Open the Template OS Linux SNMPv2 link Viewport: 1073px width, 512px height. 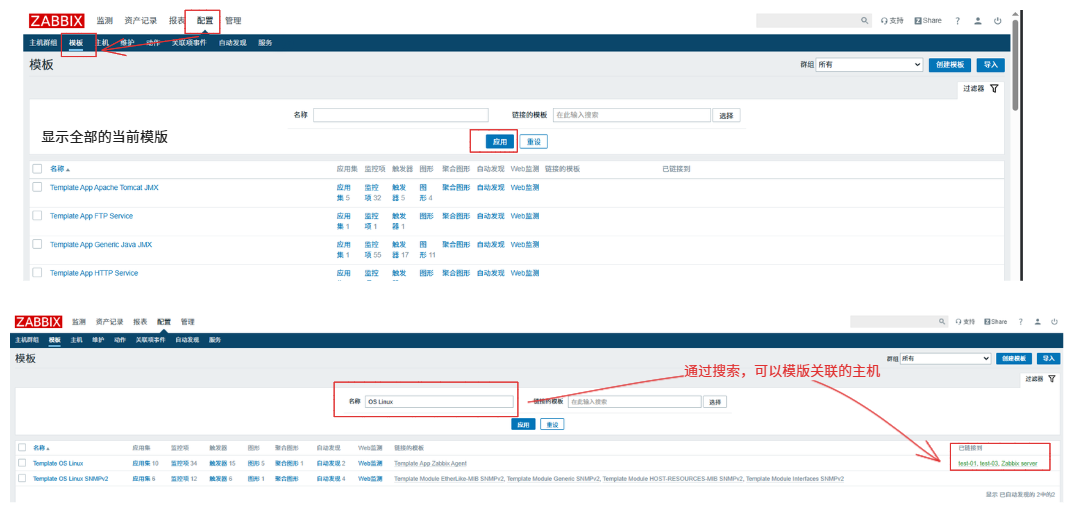pyautogui.click(x=70, y=478)
